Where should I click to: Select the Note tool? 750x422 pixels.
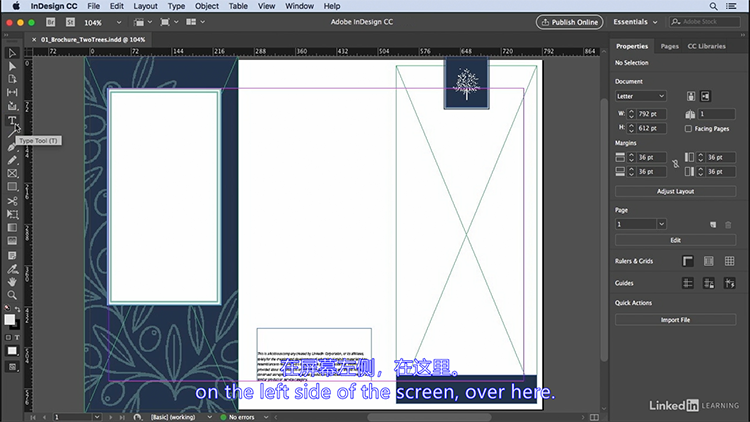tap(12, 255)
